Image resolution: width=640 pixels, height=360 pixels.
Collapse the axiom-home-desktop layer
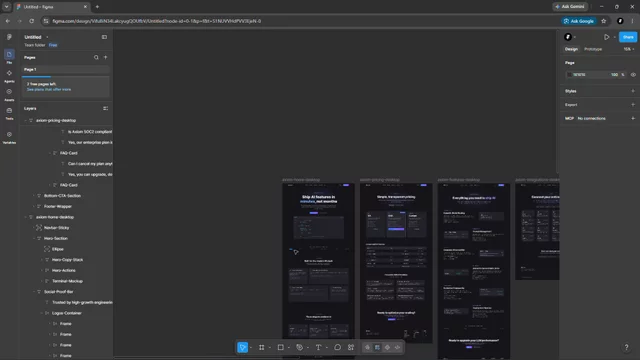(26, 217)
